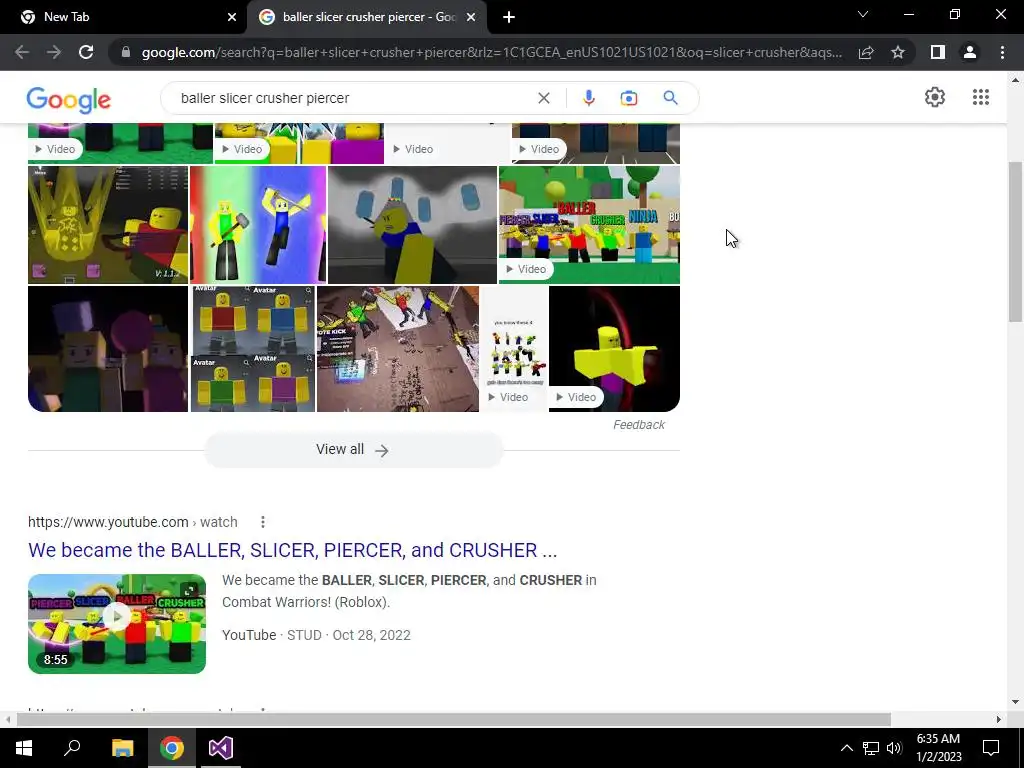Click in the Google search input field
The width and height of the screenshot is (1024, 768).
[353, 98]
